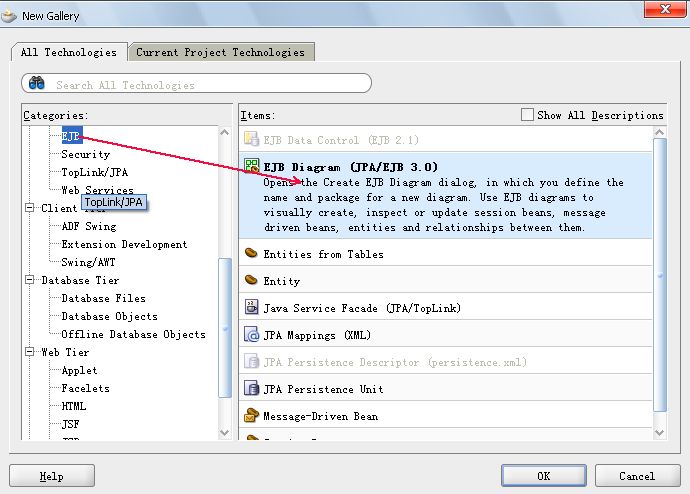The width and height of the screenshot is (690, 494).
Task: Switch to Current Project Technologies tab
Action: tap(220, 52)
